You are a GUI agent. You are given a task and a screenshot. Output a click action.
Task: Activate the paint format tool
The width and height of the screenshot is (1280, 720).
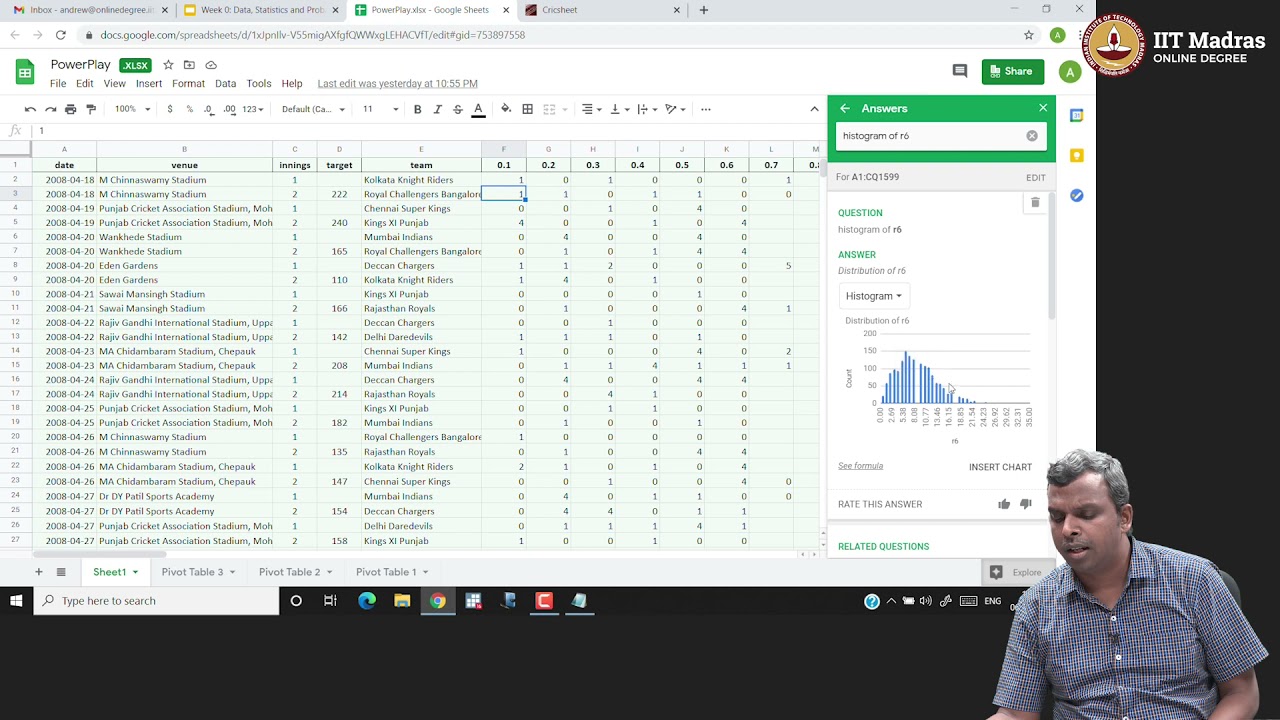[x=91, y=109]
